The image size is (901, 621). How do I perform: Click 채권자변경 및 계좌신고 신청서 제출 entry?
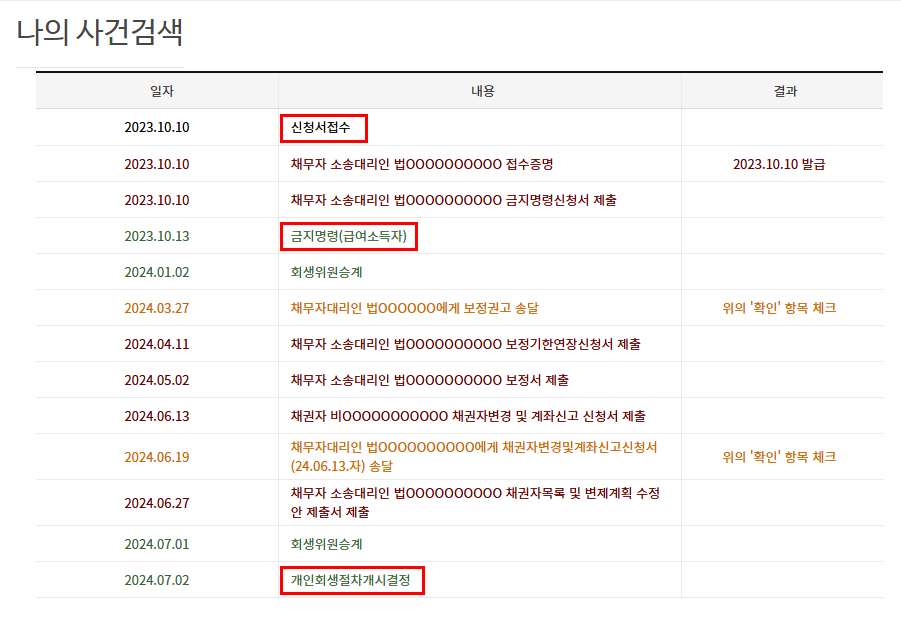(x=467, y=416)
